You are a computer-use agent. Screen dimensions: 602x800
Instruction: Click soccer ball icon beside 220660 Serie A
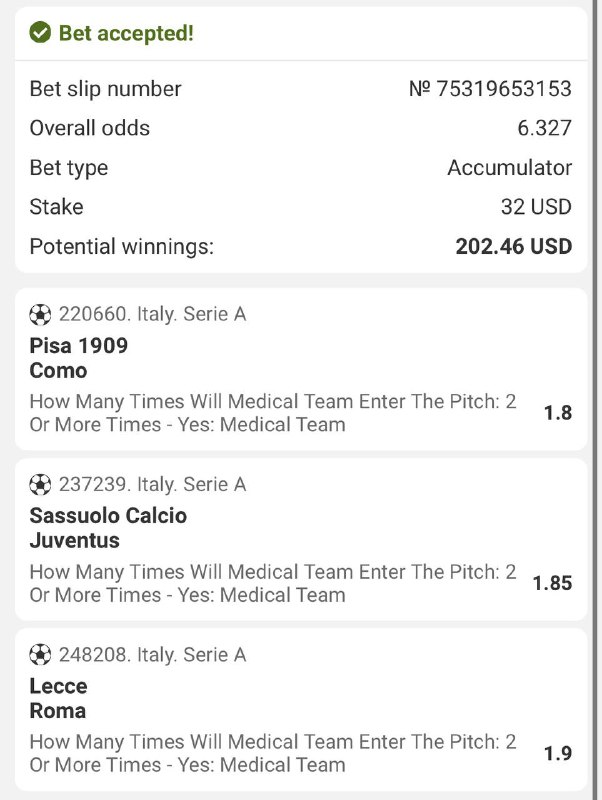(40, 314)
